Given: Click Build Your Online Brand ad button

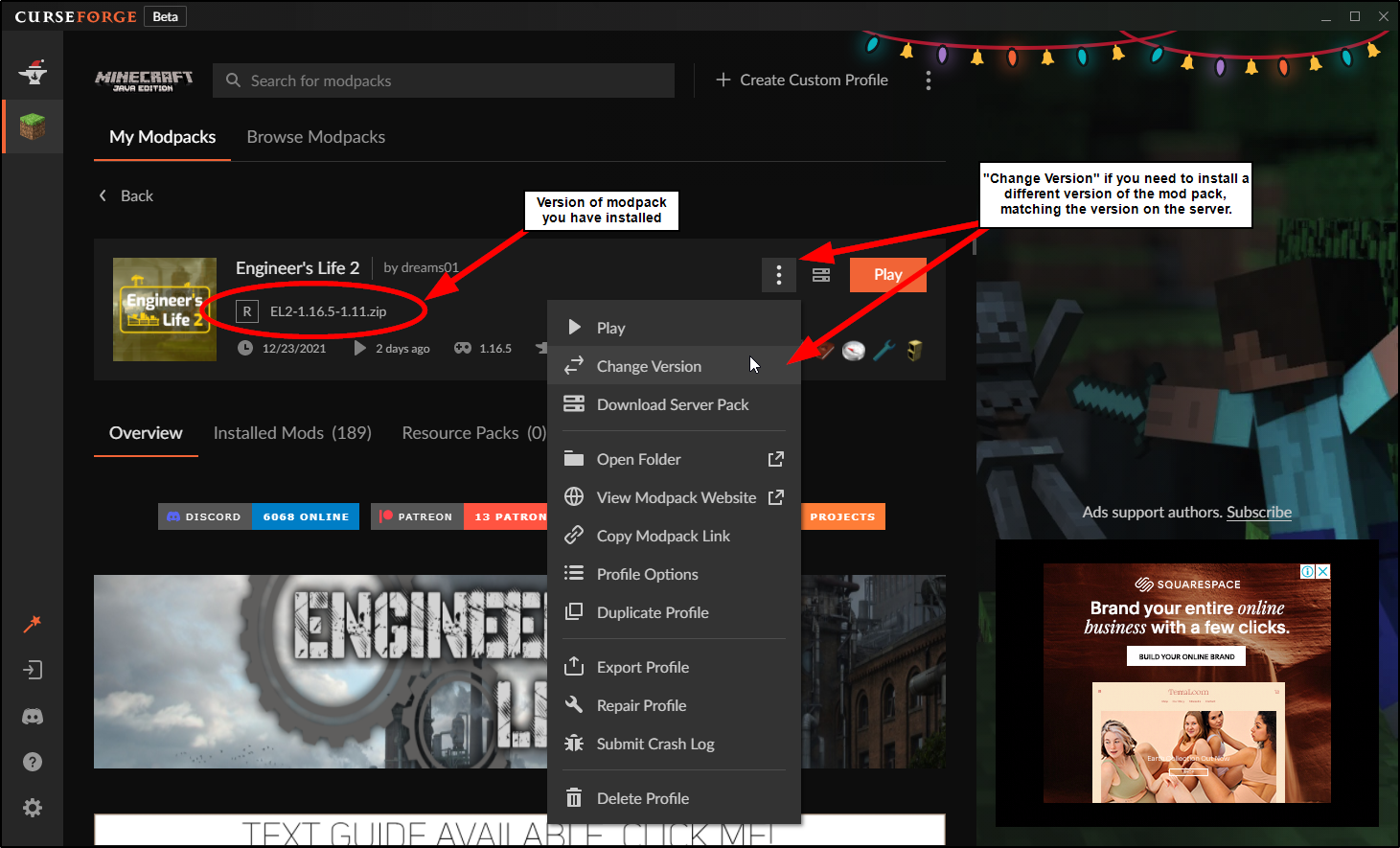Looking at the screenshot, I should click(x=1186, y=656).
